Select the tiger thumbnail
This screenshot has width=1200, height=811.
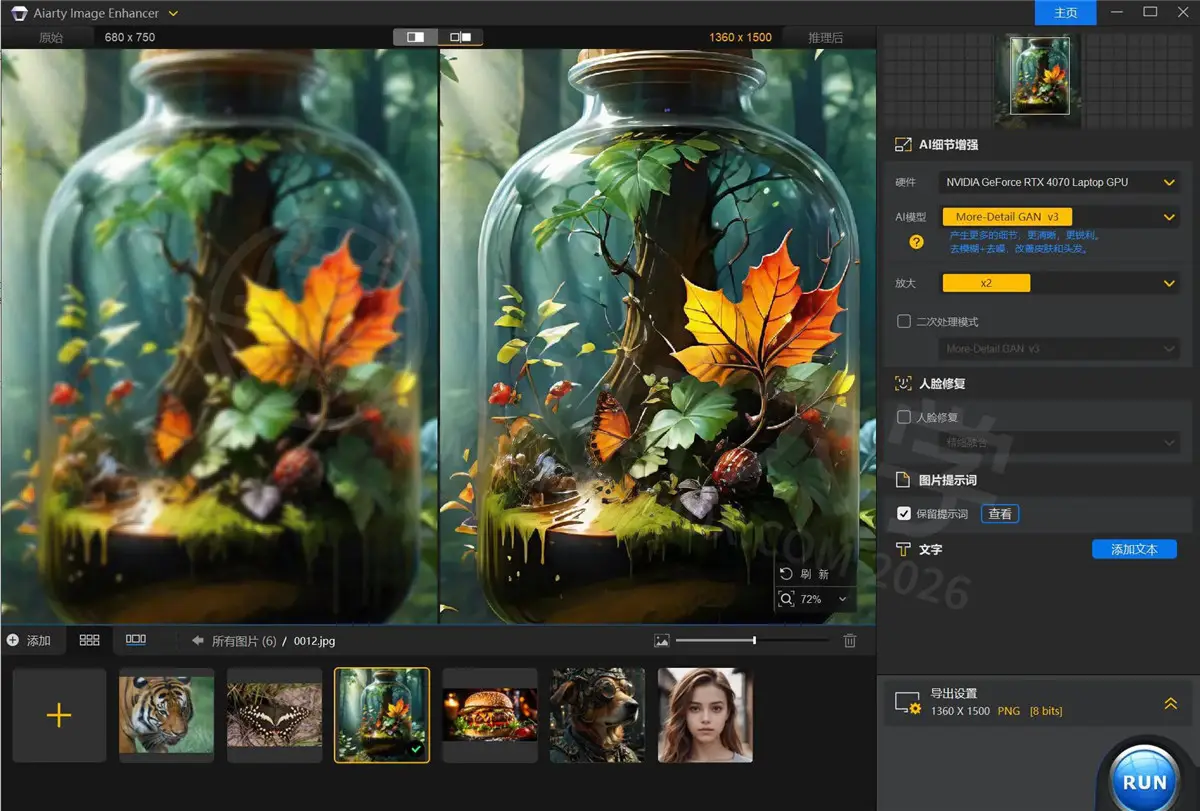[167, 715]
